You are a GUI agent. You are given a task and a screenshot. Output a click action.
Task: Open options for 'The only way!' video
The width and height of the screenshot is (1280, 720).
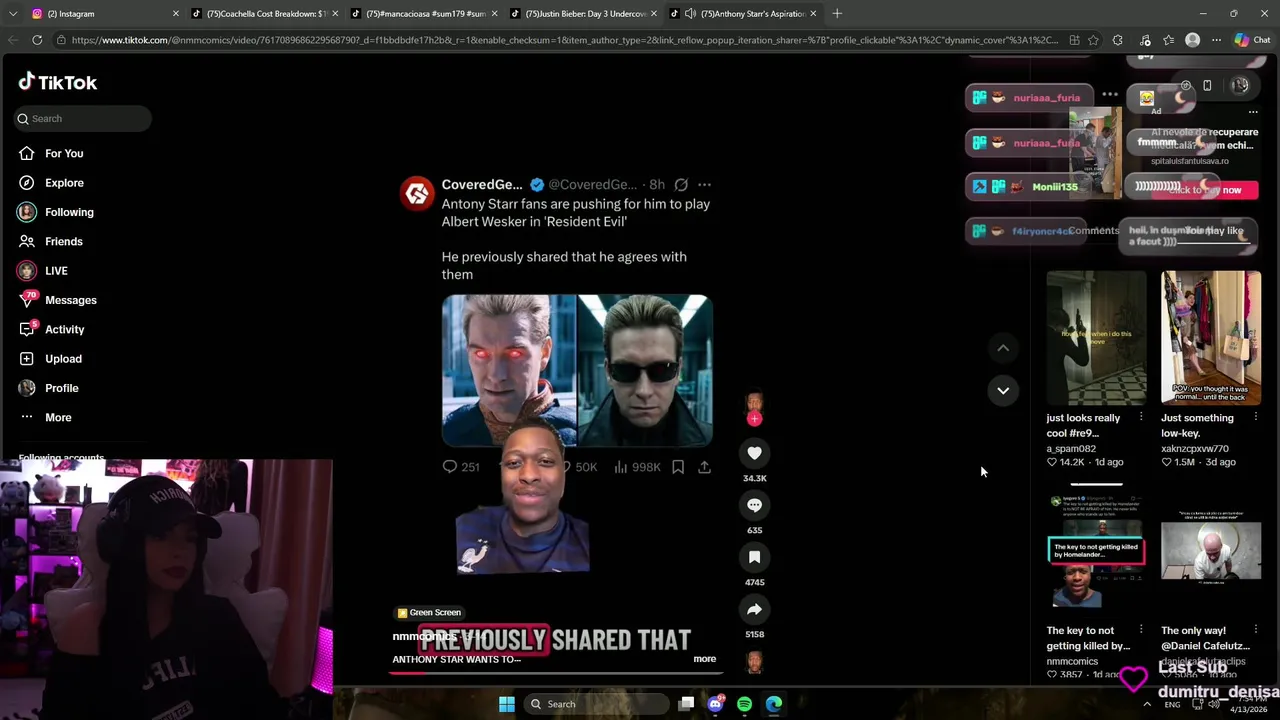point(1255,630)
